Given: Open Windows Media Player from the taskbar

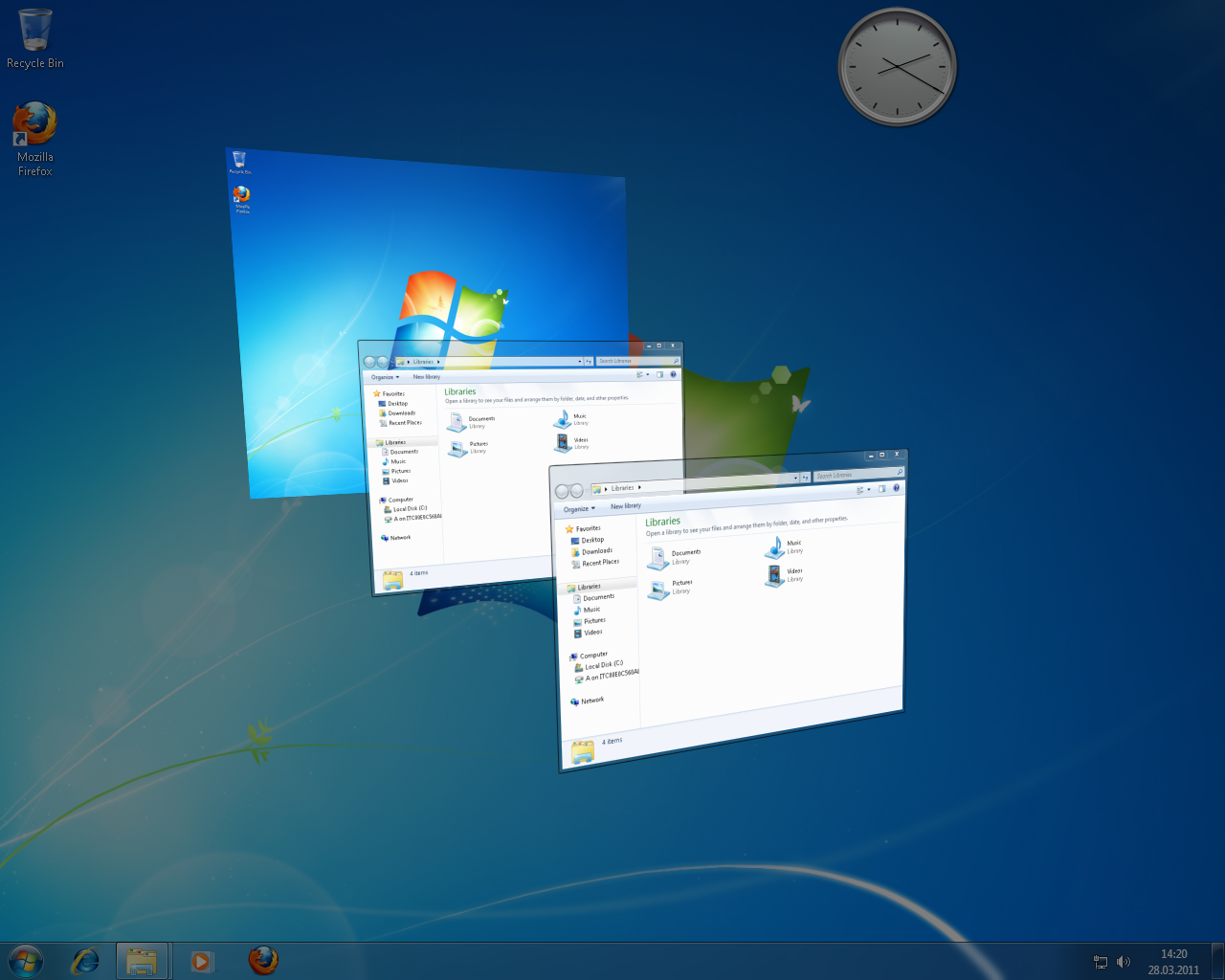Looking at the screenshot, I should click(202, 960).
